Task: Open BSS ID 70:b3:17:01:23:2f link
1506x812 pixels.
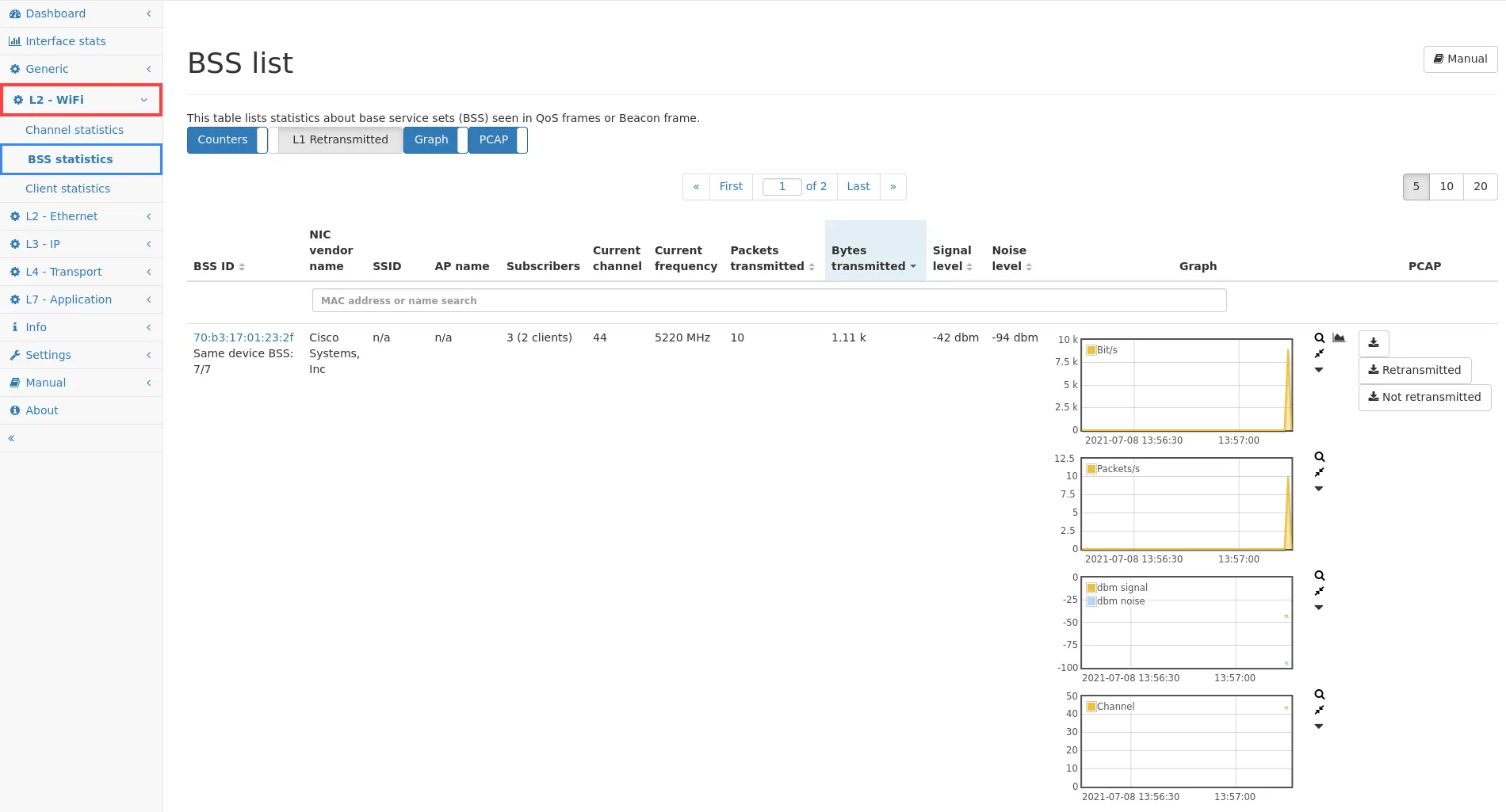Action: pos(243,337)
